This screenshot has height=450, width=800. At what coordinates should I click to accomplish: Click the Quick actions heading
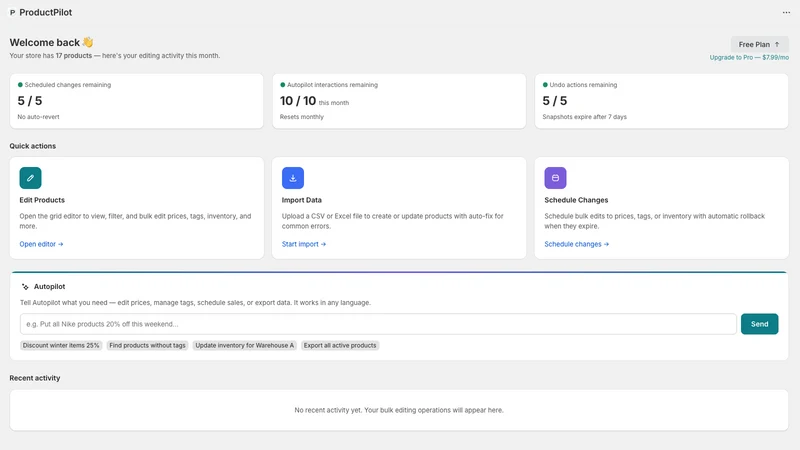pyautogui.click(x=33, y=146)
